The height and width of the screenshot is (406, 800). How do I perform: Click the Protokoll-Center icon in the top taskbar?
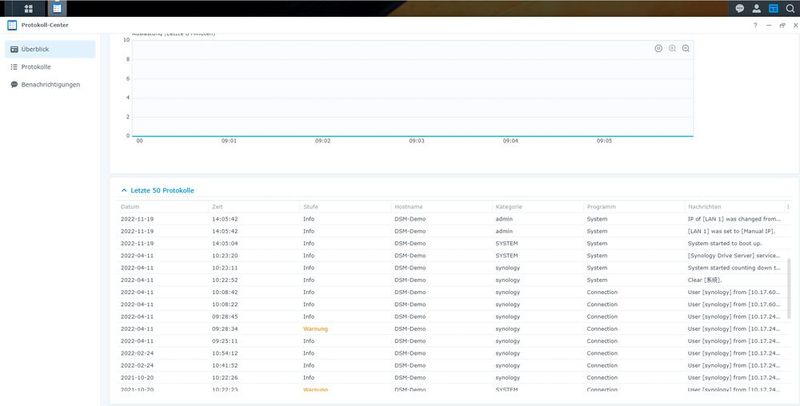[57, 8]
